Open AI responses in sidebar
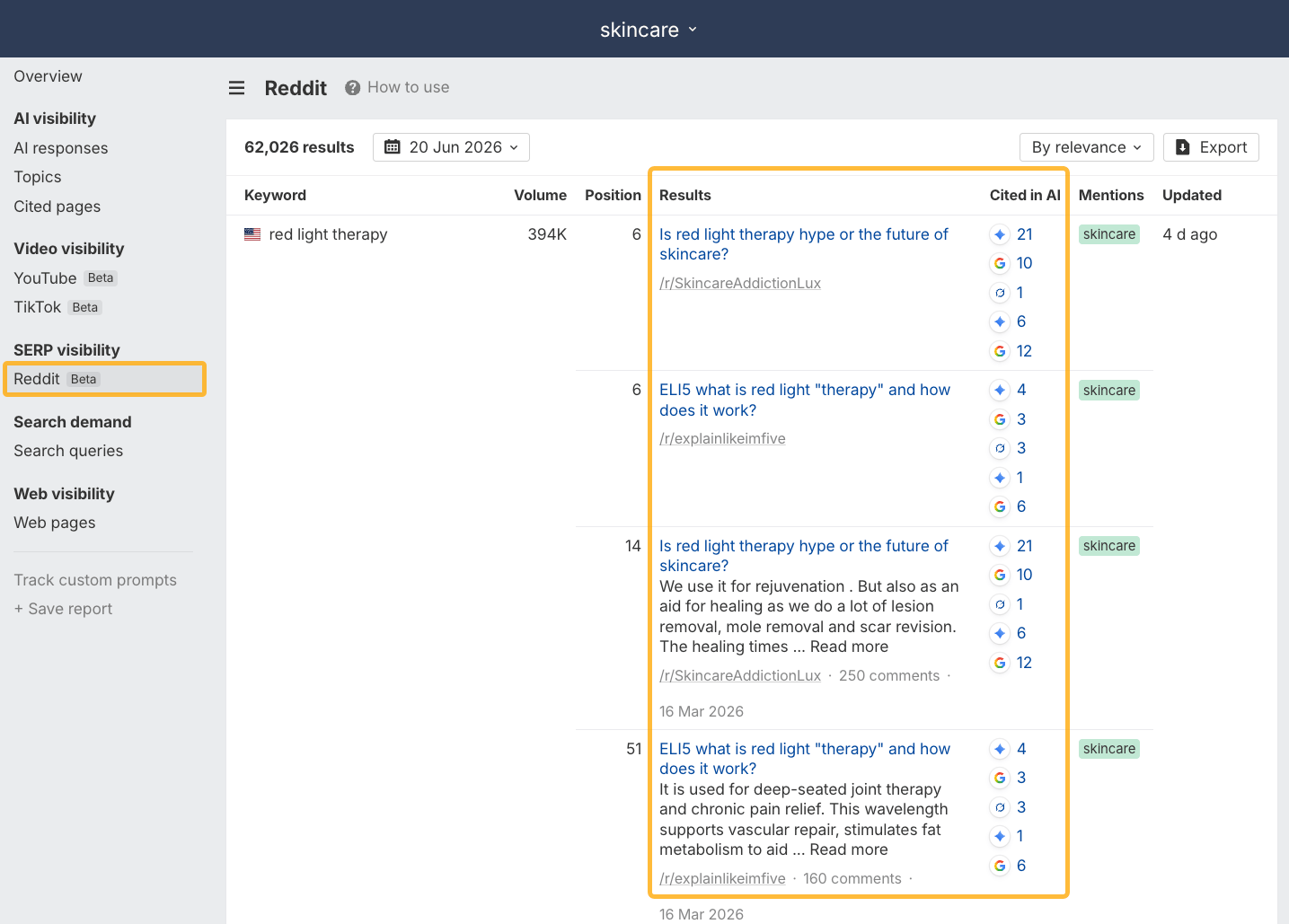 click(x=61, y=148)
